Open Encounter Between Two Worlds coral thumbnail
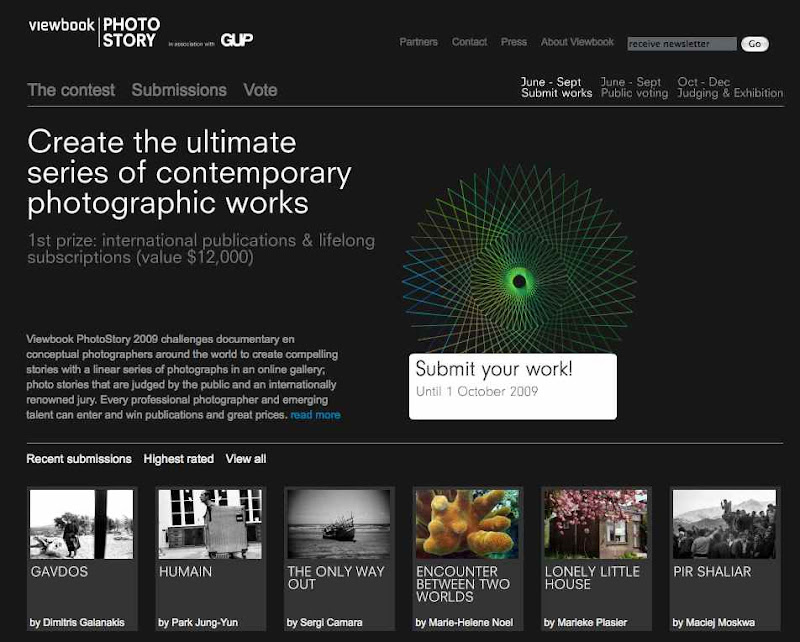This screenshot has height=642, width=800. (467, 524)
